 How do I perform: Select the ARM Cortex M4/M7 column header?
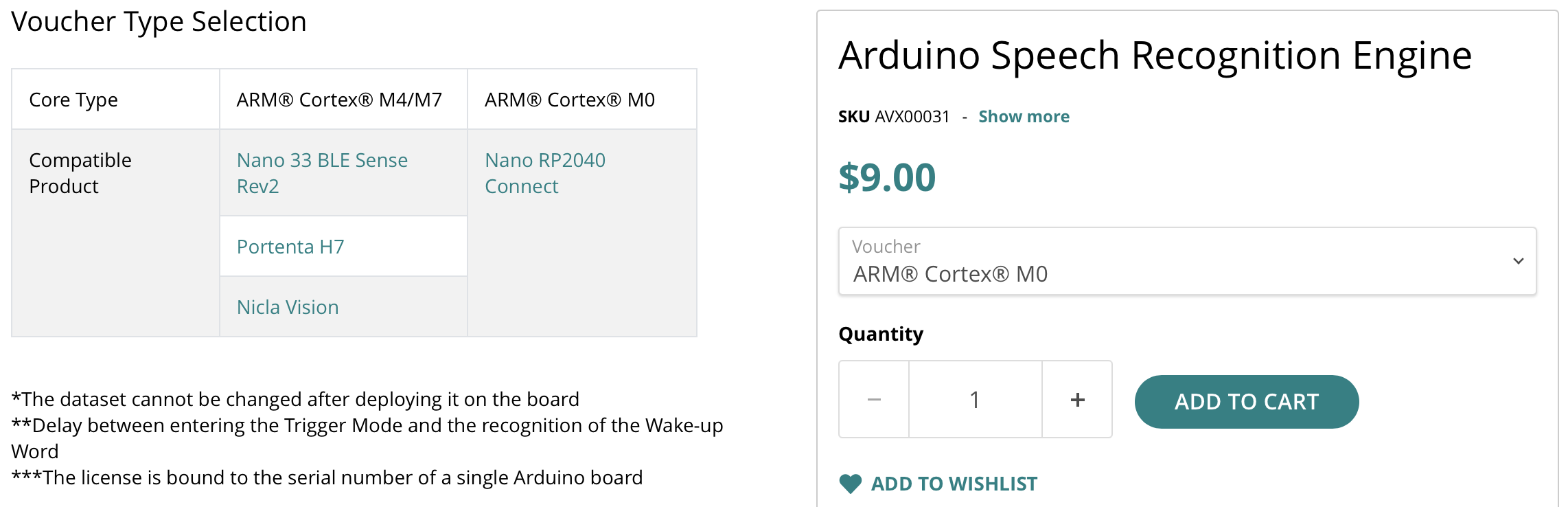tap(339, 100)
